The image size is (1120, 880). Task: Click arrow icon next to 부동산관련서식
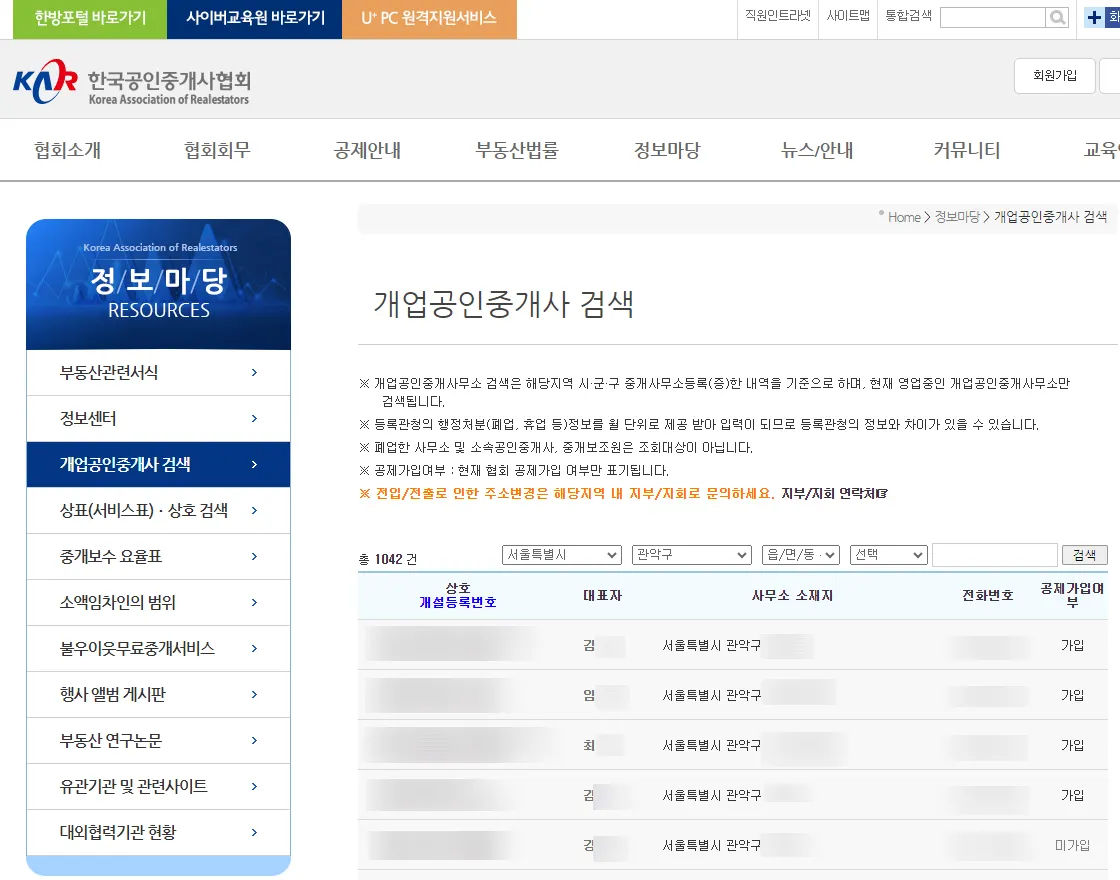pos(254,372)
